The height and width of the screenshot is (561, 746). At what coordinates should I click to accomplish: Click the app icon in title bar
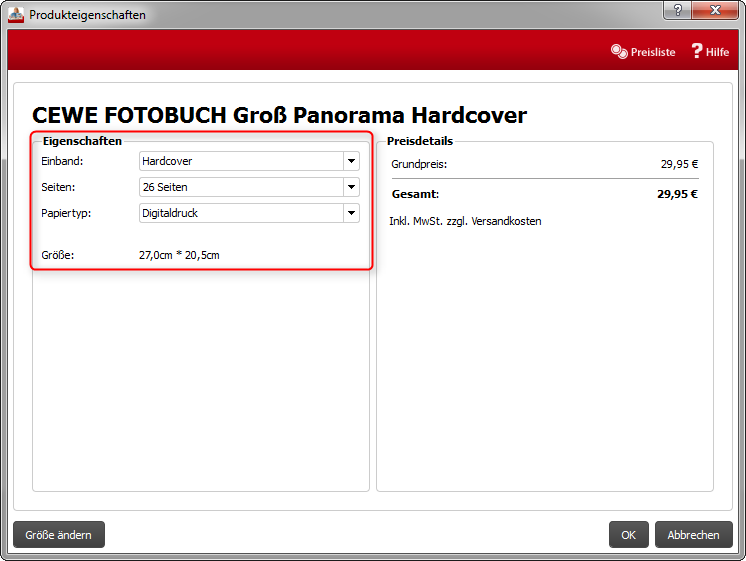(16, 15)
